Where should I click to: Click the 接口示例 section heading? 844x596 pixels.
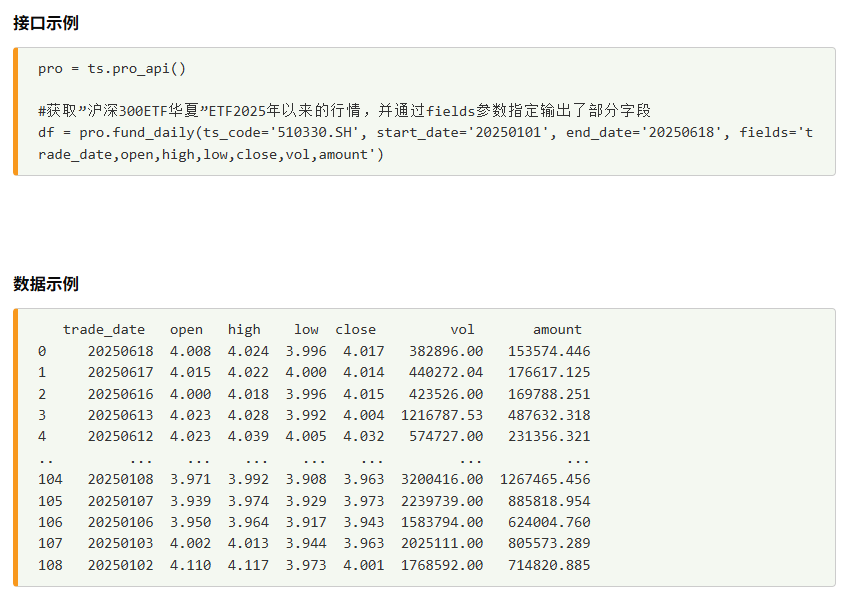click(x=46, y=24)
